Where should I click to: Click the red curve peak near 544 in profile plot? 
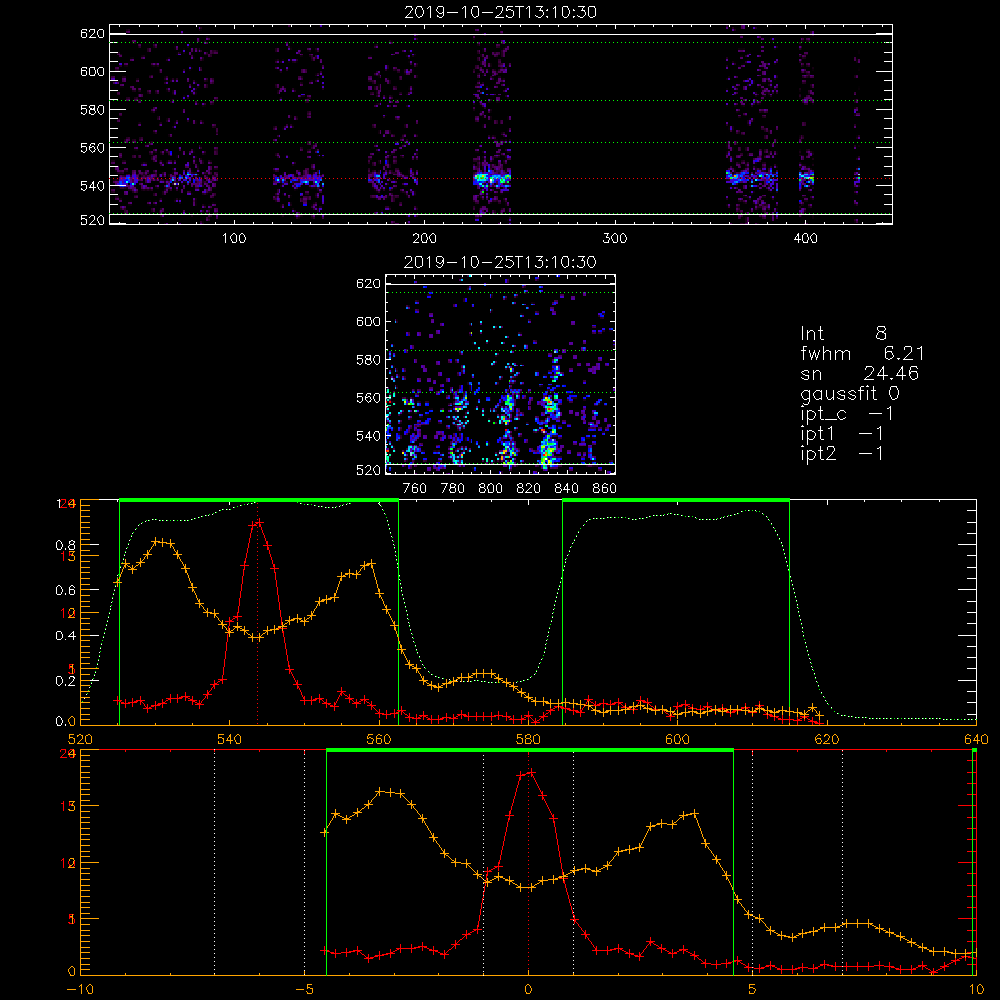click(258, 522)
